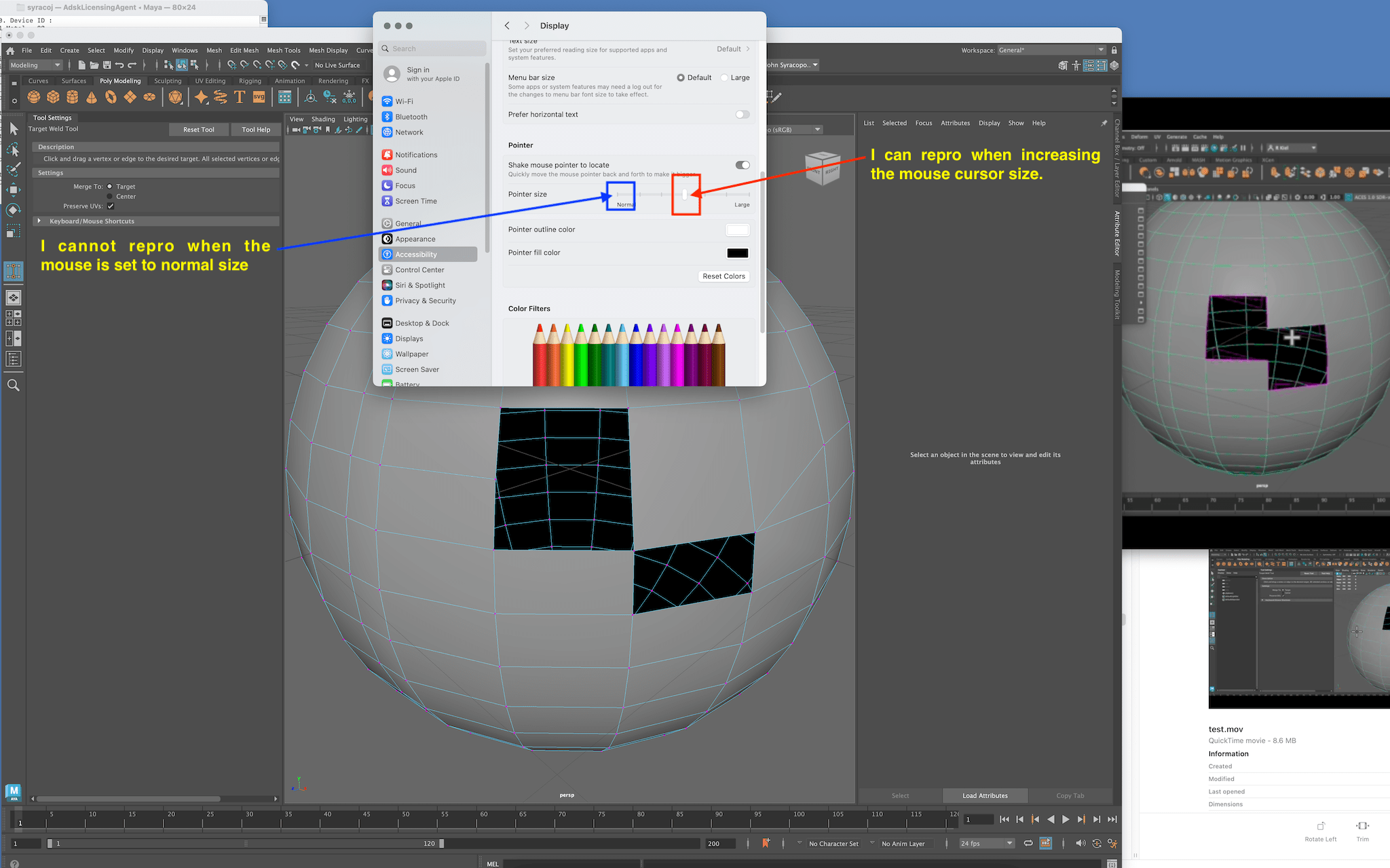This screenshot has height=868, width=1390.
Task: Click the Reset Tool button
Action: pos(198,129)
